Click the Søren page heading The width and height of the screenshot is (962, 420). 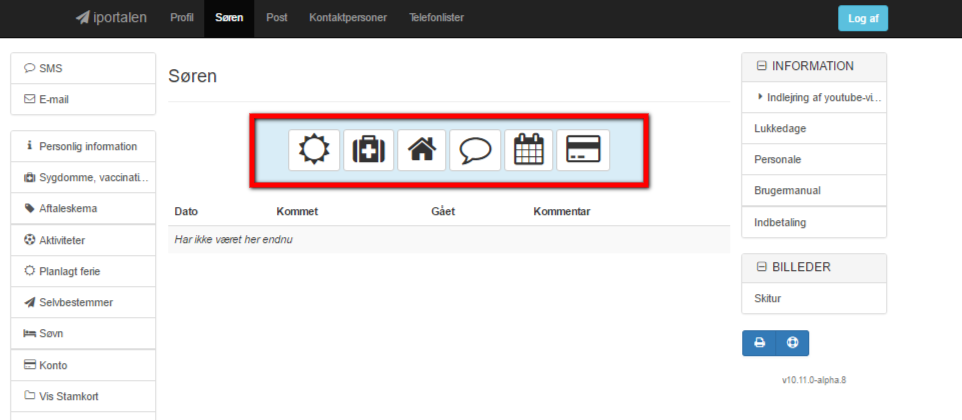[192, 77]
